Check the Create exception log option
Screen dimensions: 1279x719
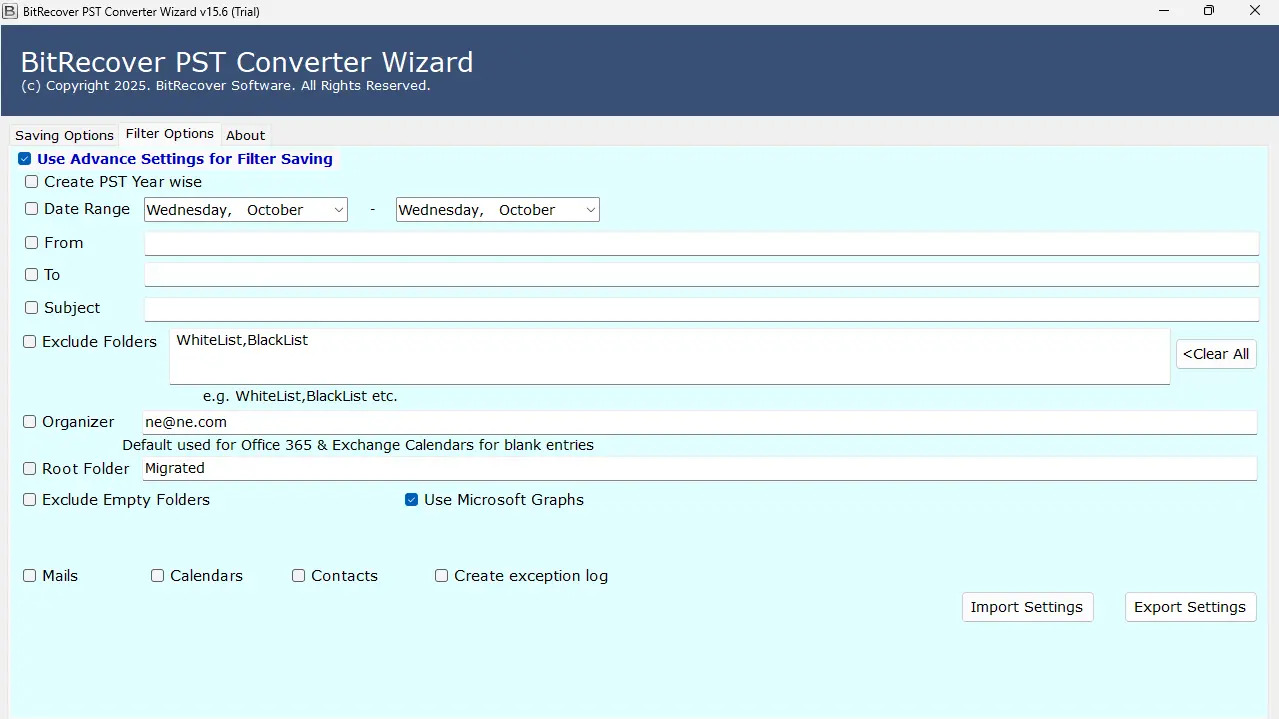(441, 575)
